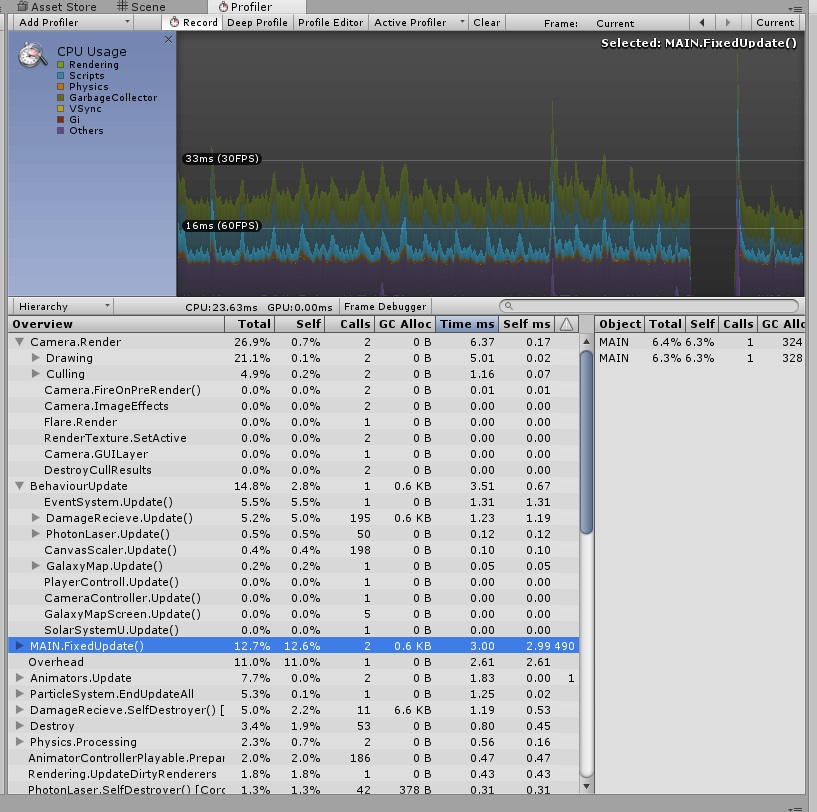The image size is (817, 812).
Task: Collapse the BehaviourUpdate row
Action: tap(20, 486)
